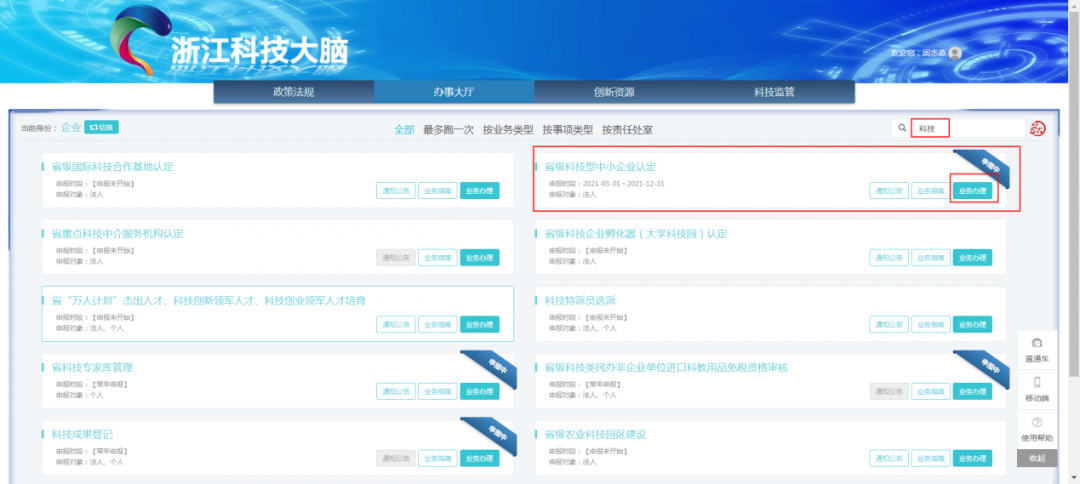
Task: Click 业务办理 for 省级科技型中小企业认定
Action: click(x=973, y=191)
